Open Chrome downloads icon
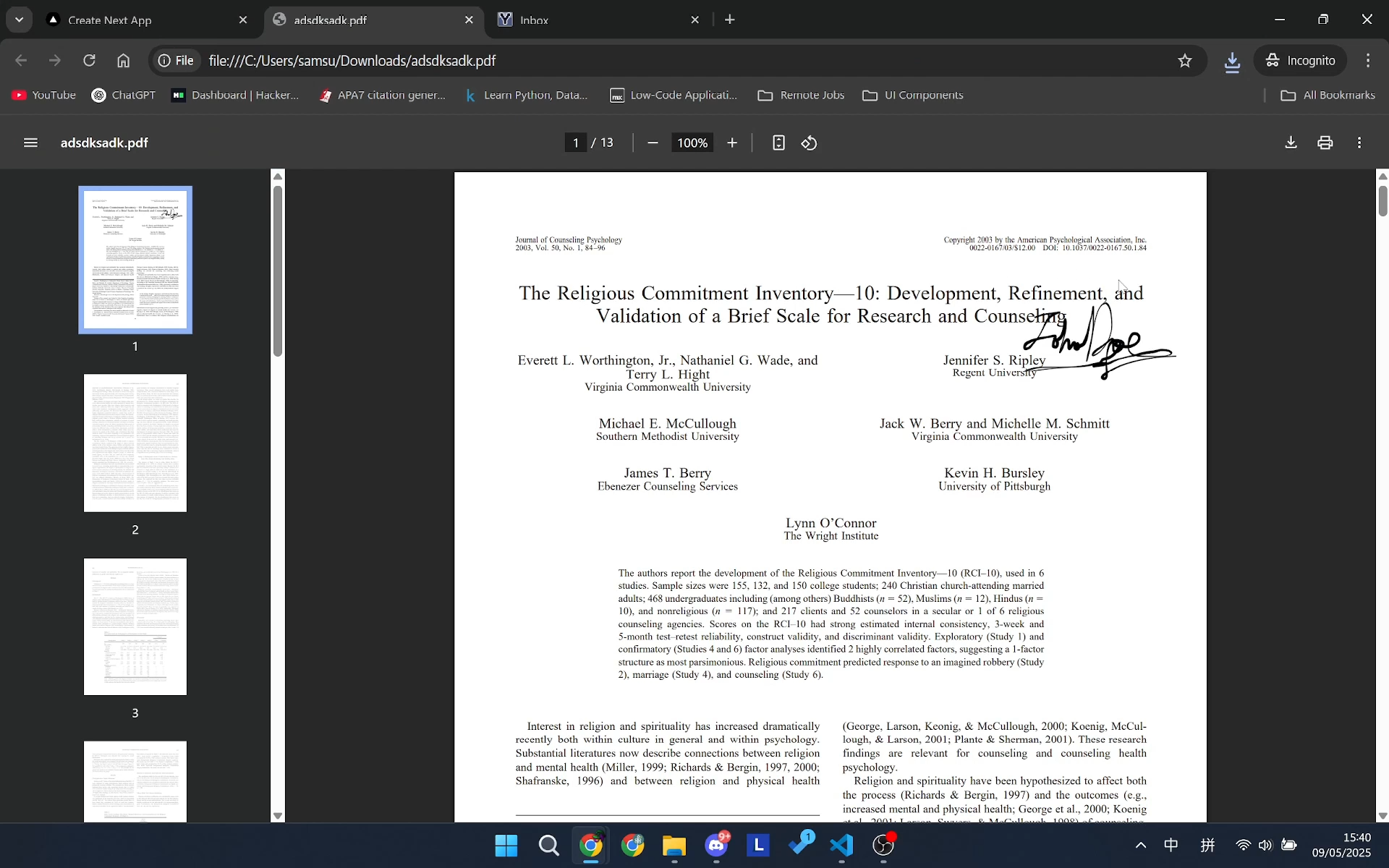The height and width of the screenshot is (868, 1389). [1233, 61]
